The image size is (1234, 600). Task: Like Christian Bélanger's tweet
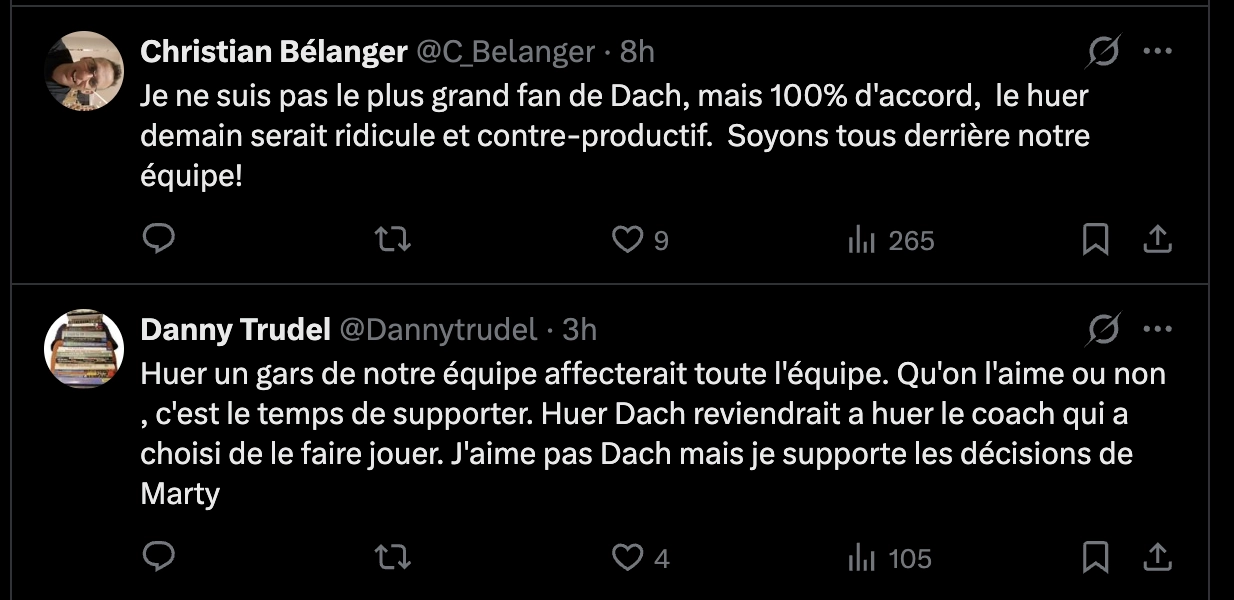(x=627, y=239)
